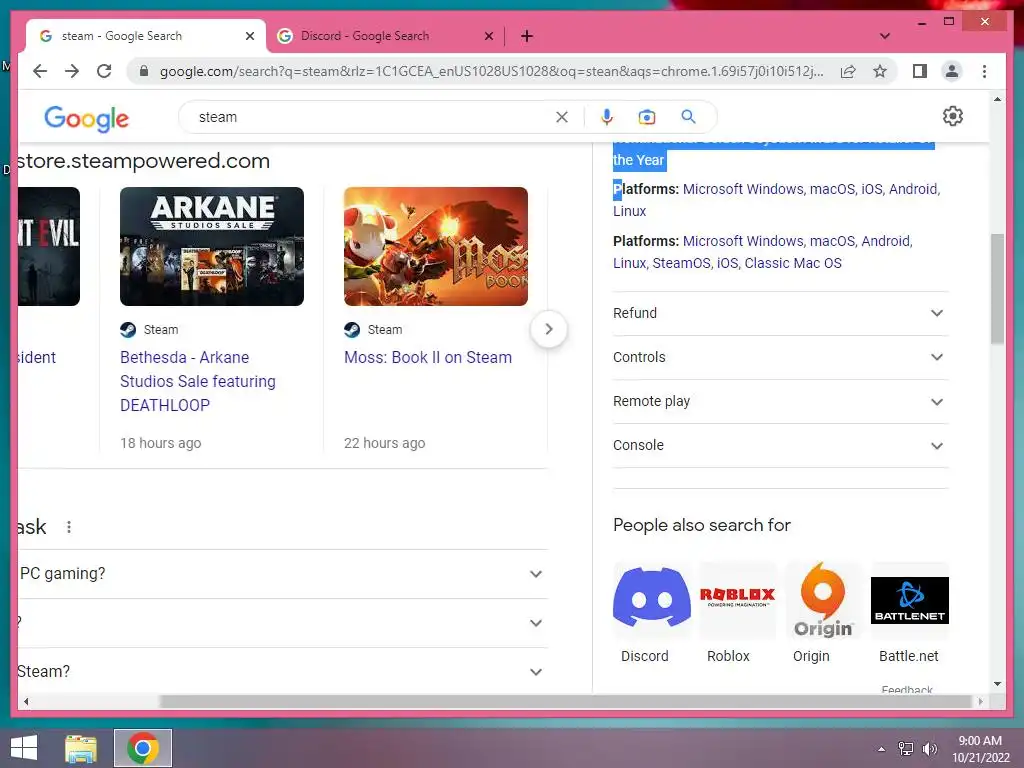Click the horizontal scrollbar right arrow
This screenshot has height=768, width=1024.
click(980, 701)
